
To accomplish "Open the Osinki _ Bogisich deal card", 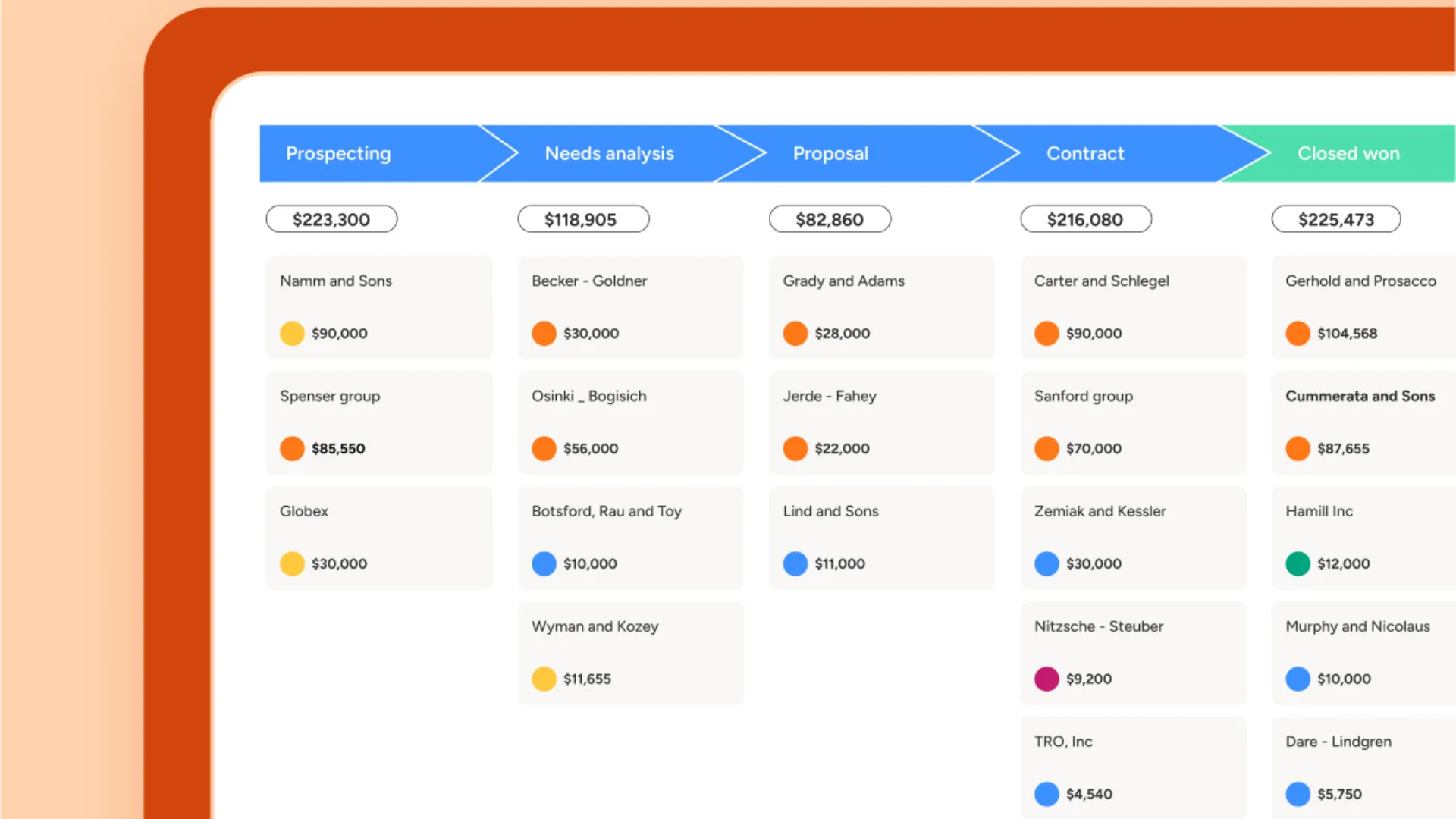I will [x=630, y=422].
